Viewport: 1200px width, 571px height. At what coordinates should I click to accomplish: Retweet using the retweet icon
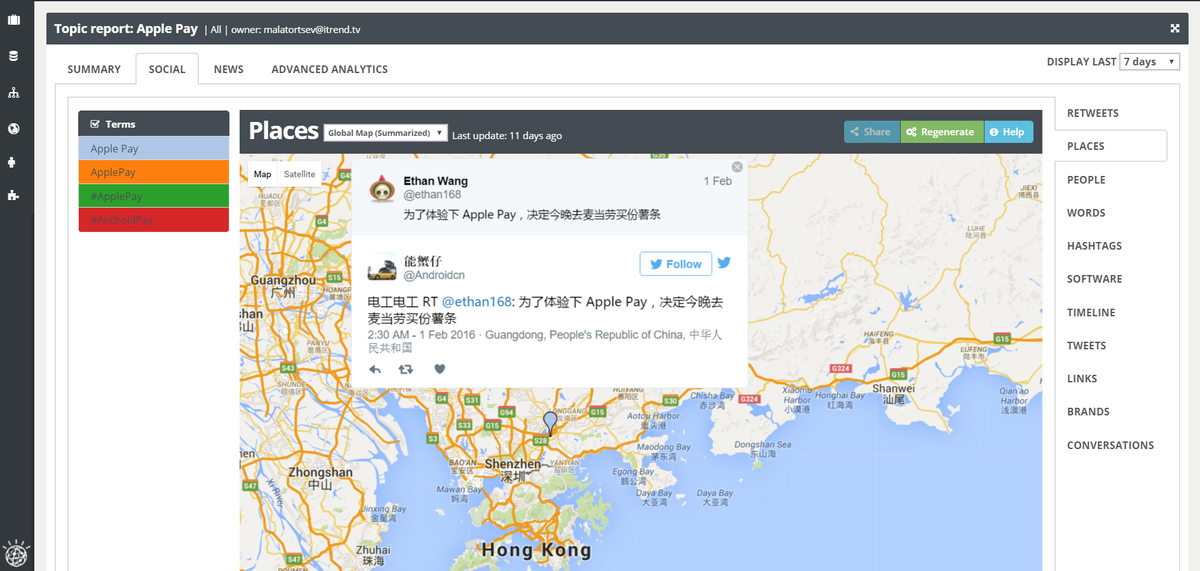[x=406, y=369]
